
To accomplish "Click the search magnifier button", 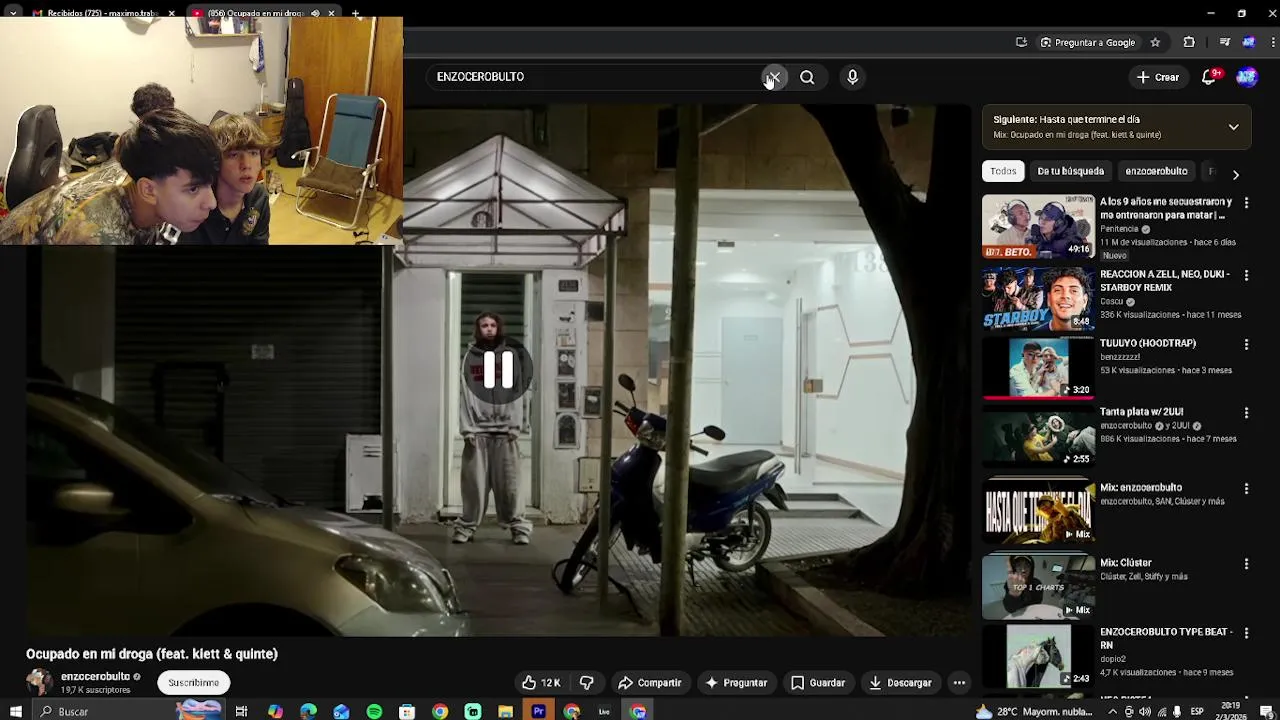I will click(807, 77).
